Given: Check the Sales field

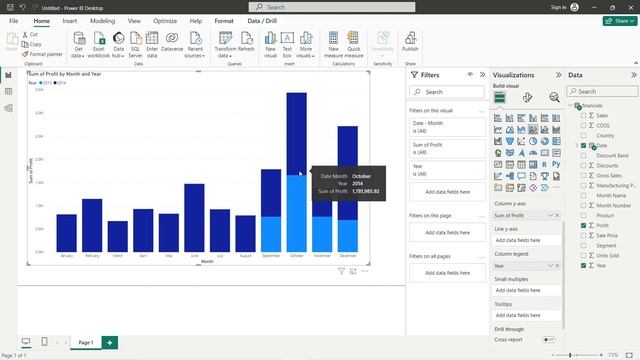Looking at the screenshot, I should (x=583, y=116).
